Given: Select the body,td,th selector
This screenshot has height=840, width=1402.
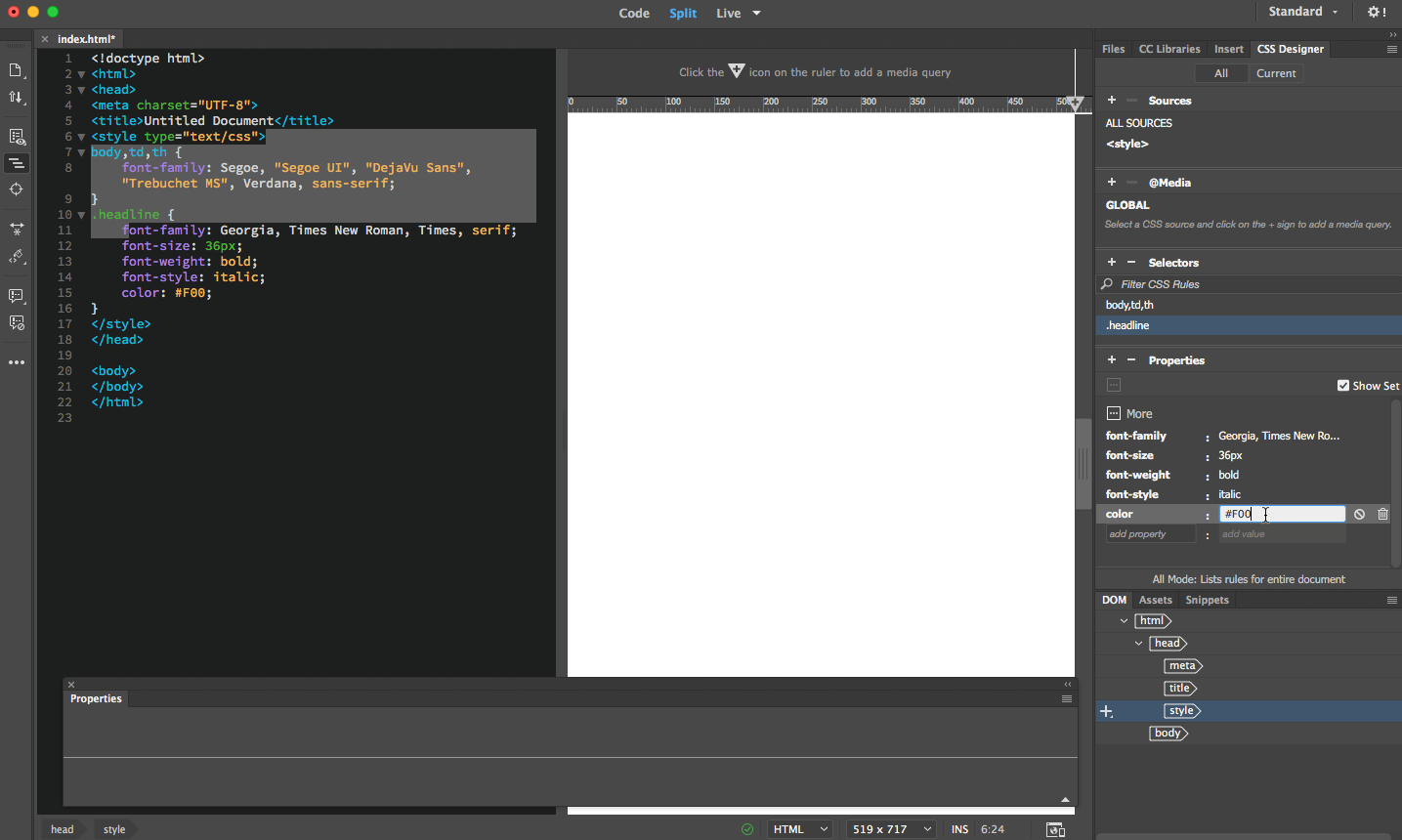Looking at the screenshot, I should (x=1129, y=305).
